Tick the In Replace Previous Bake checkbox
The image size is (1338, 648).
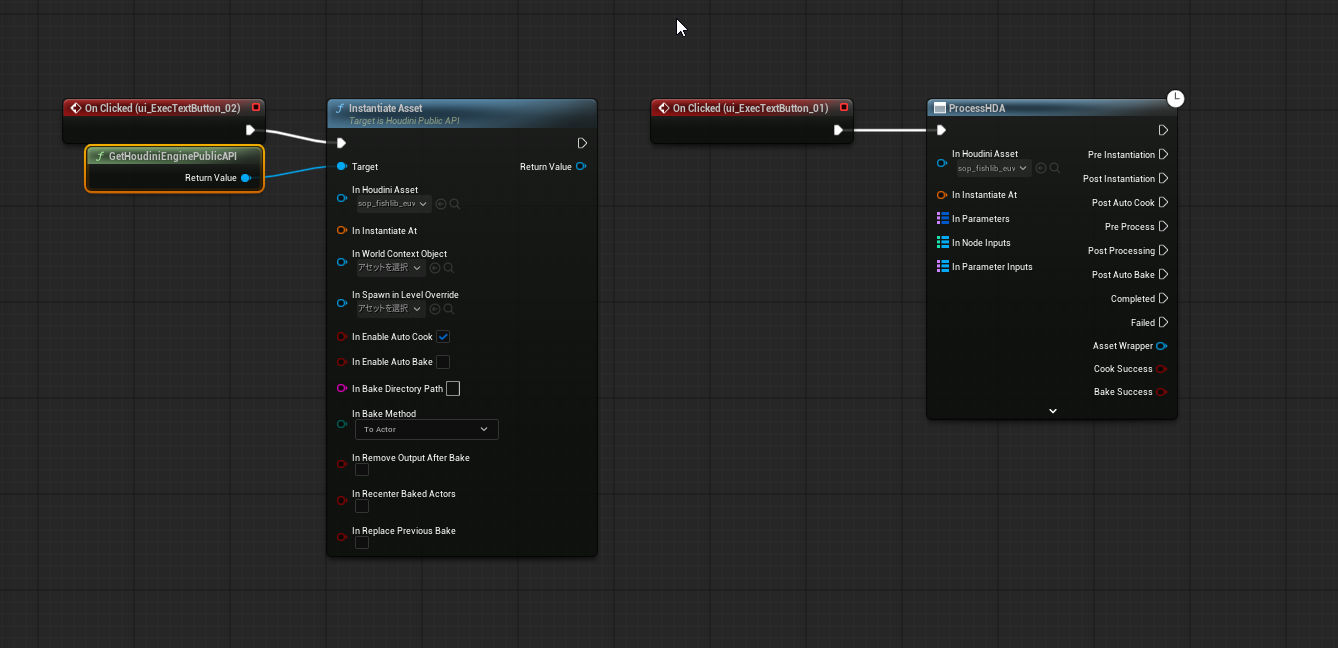(362, 543)
